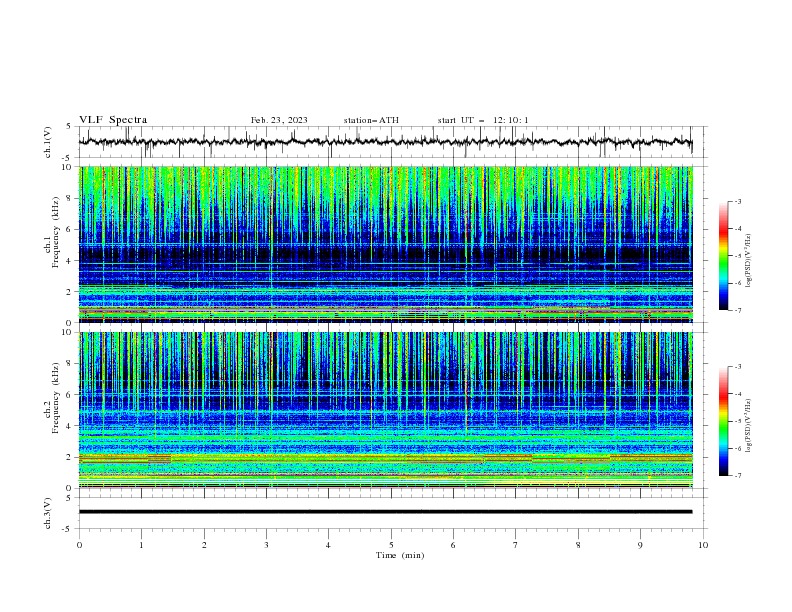The width and height of the screenshot is (792, 612).
Task: Click the "10" kHz tick on ch.1 frequency axis
Action: [67, 167]
